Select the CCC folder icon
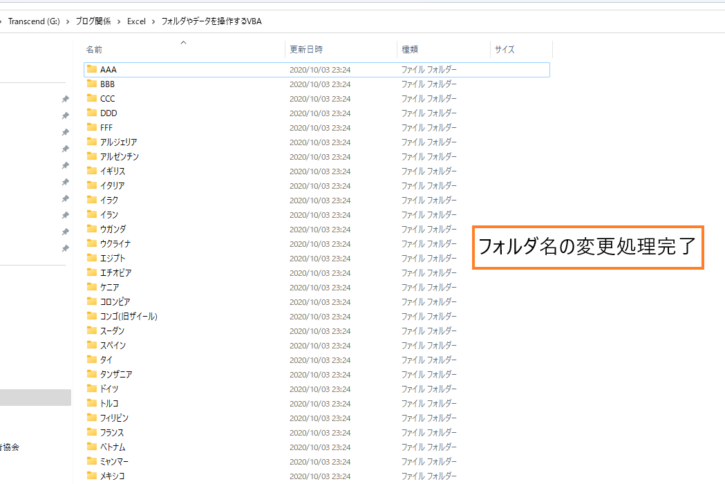725x484 pixels. pyautogui.click(x=91, y=99)
